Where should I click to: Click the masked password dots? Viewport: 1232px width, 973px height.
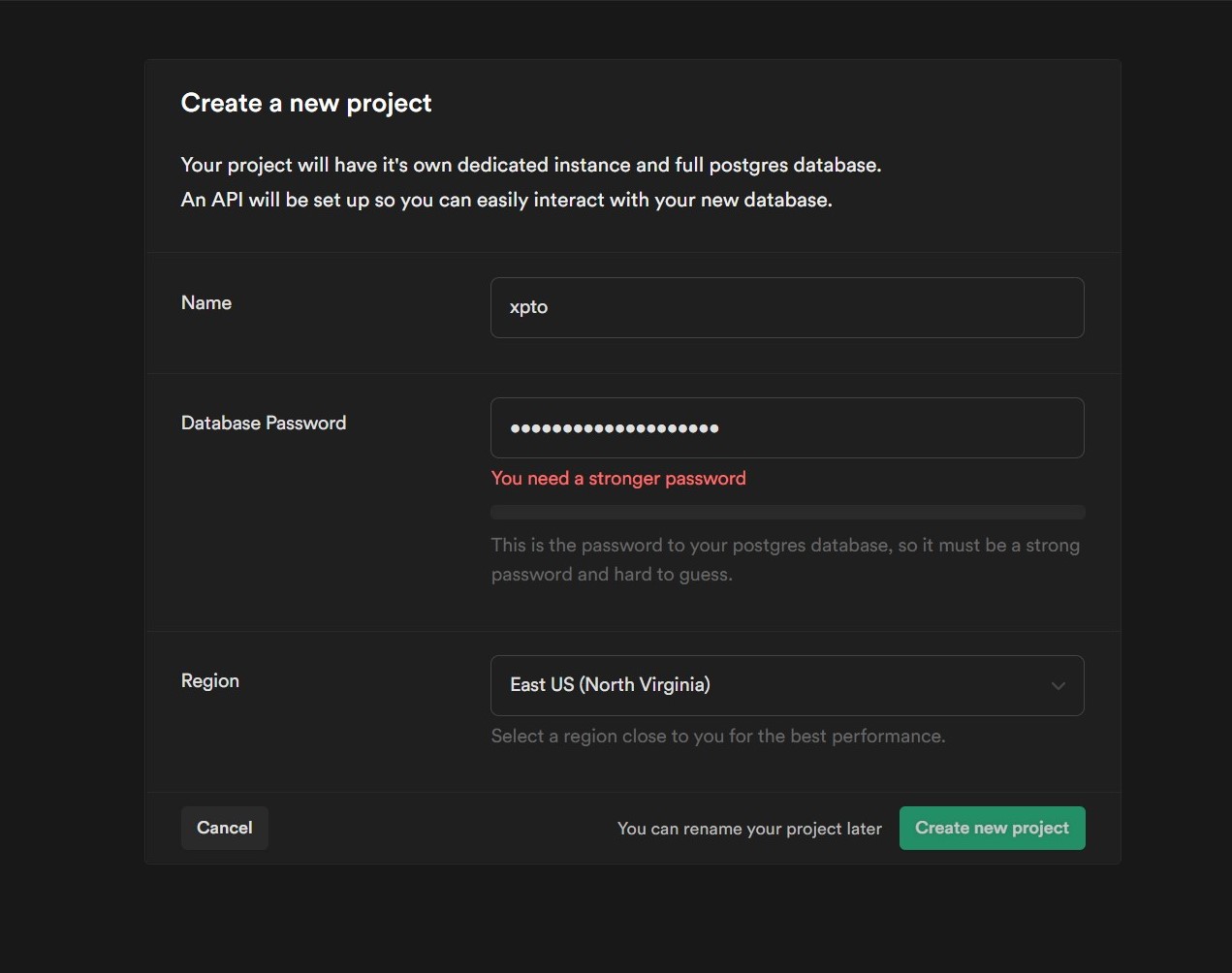tap(615, 428)
